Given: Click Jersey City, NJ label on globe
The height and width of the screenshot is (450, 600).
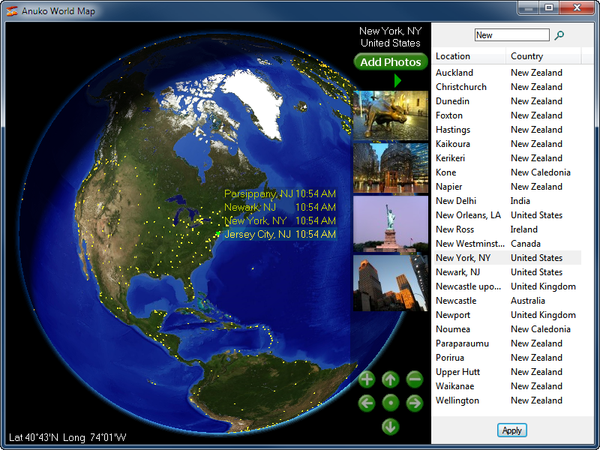Looking at the screenshot, I should pyautogui.click(x=258, y=234).
